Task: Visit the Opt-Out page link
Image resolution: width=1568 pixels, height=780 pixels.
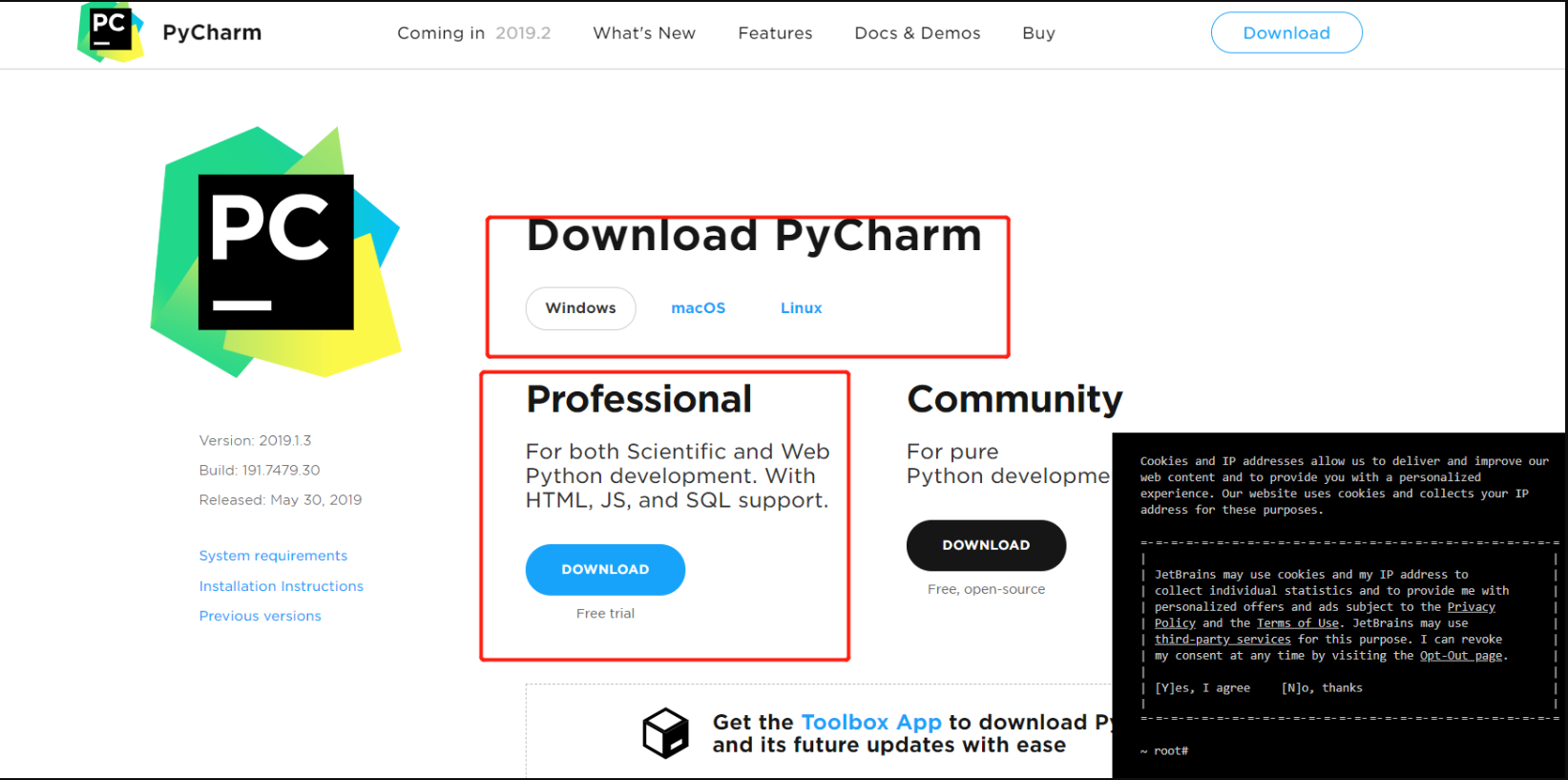Action: [1460, 656]
